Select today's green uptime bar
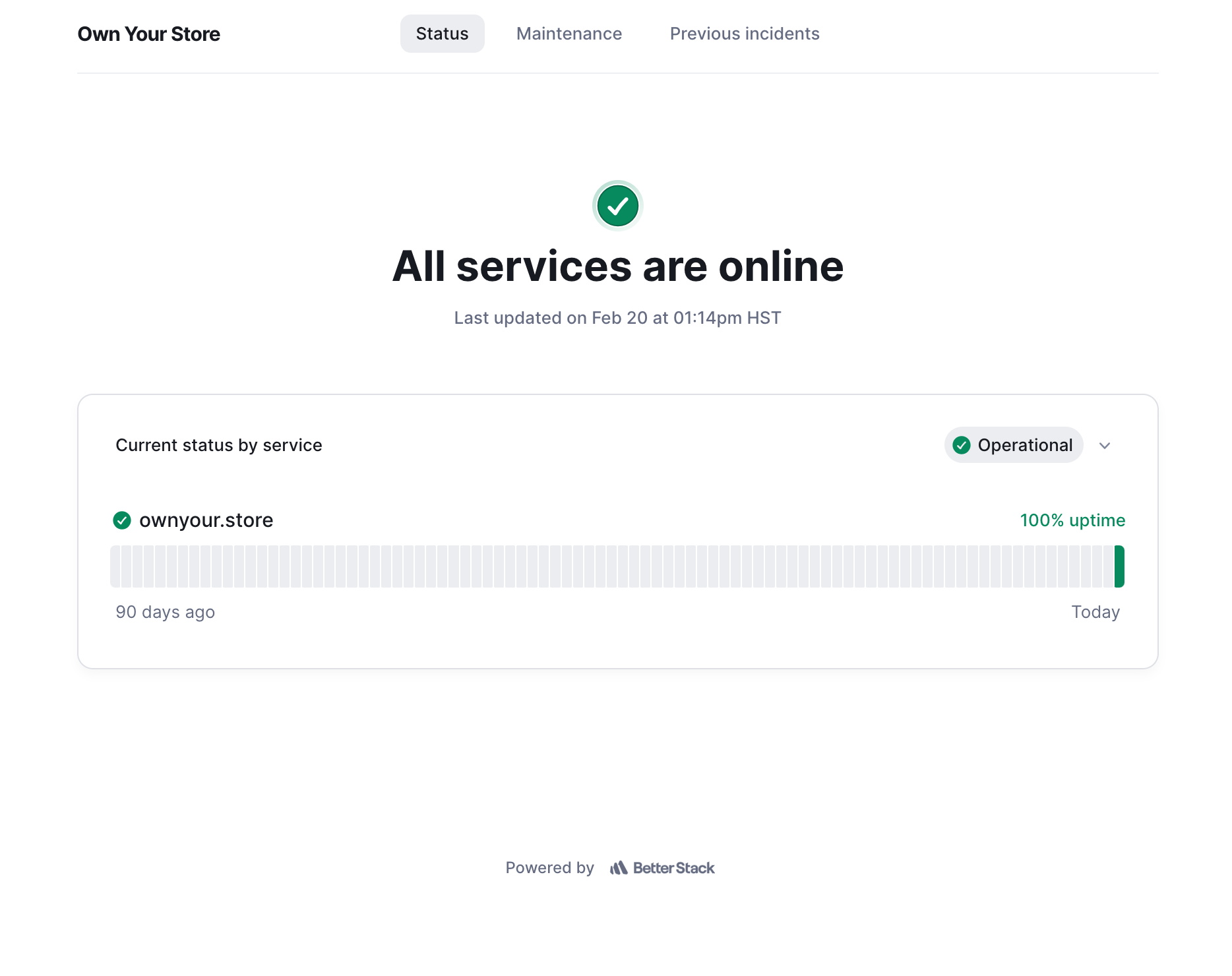Screen dimensions: 1232x976 pyautogui.click(x=1119, y=566)
